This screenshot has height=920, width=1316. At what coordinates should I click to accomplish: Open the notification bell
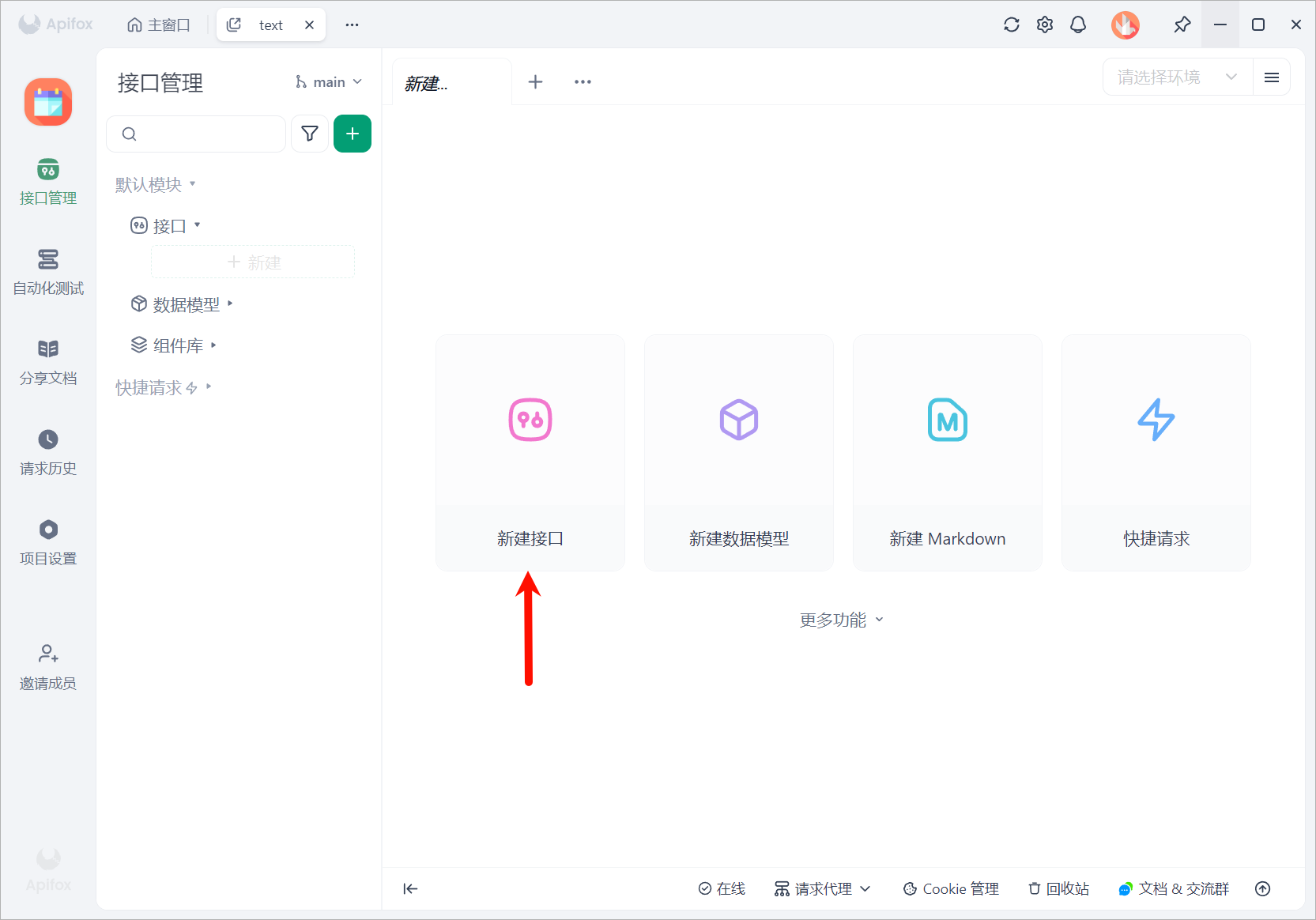pos(1077,25)
